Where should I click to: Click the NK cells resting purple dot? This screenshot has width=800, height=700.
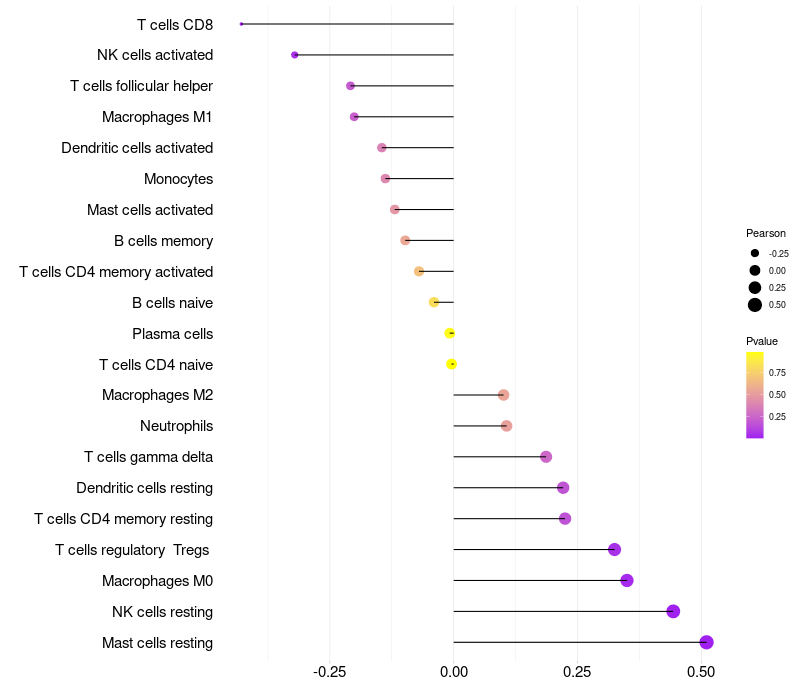[x=673, y=611]
